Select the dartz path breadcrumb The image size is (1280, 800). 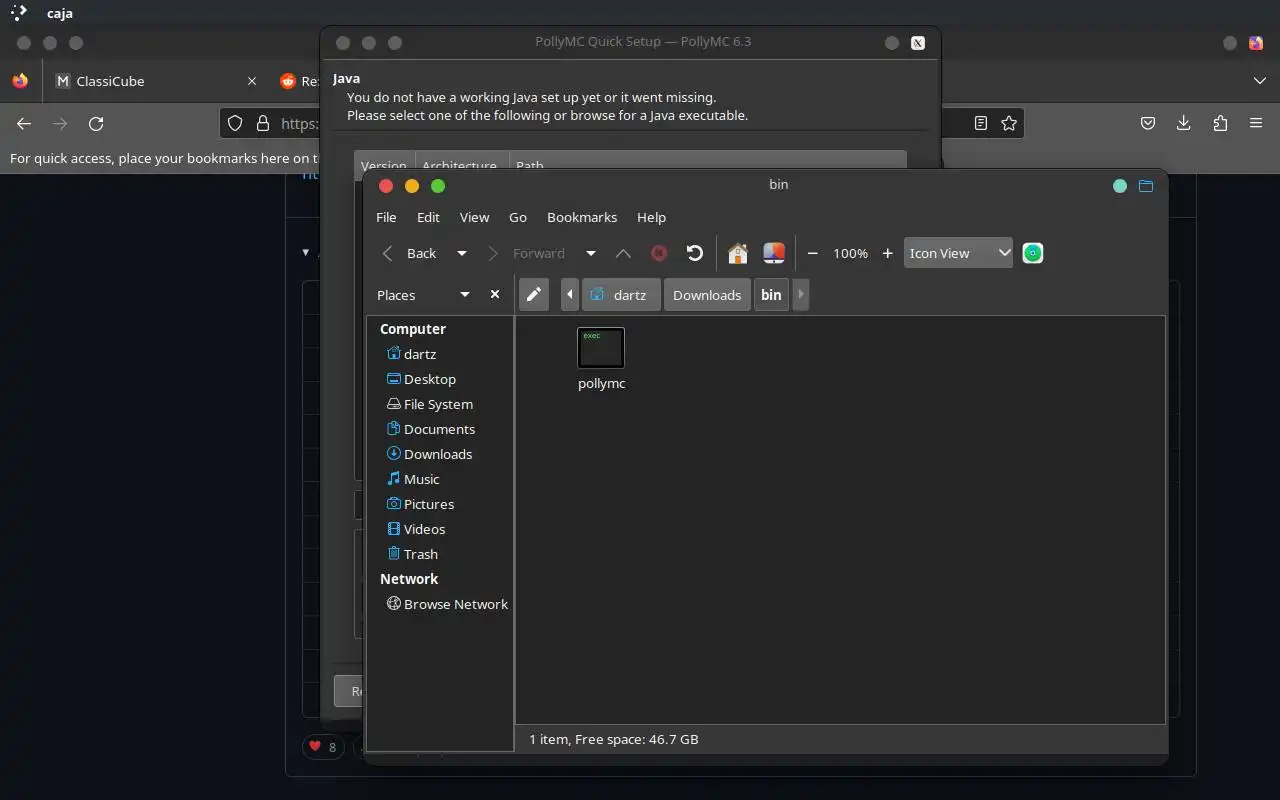pos(621,295)
